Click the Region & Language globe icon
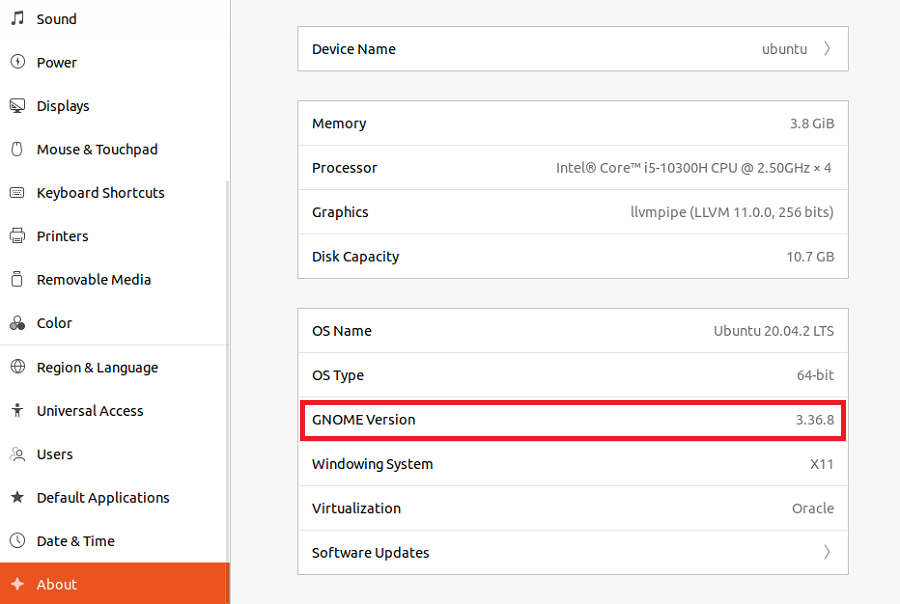Viewport: 900px width, 604px height. pos(17,367)
